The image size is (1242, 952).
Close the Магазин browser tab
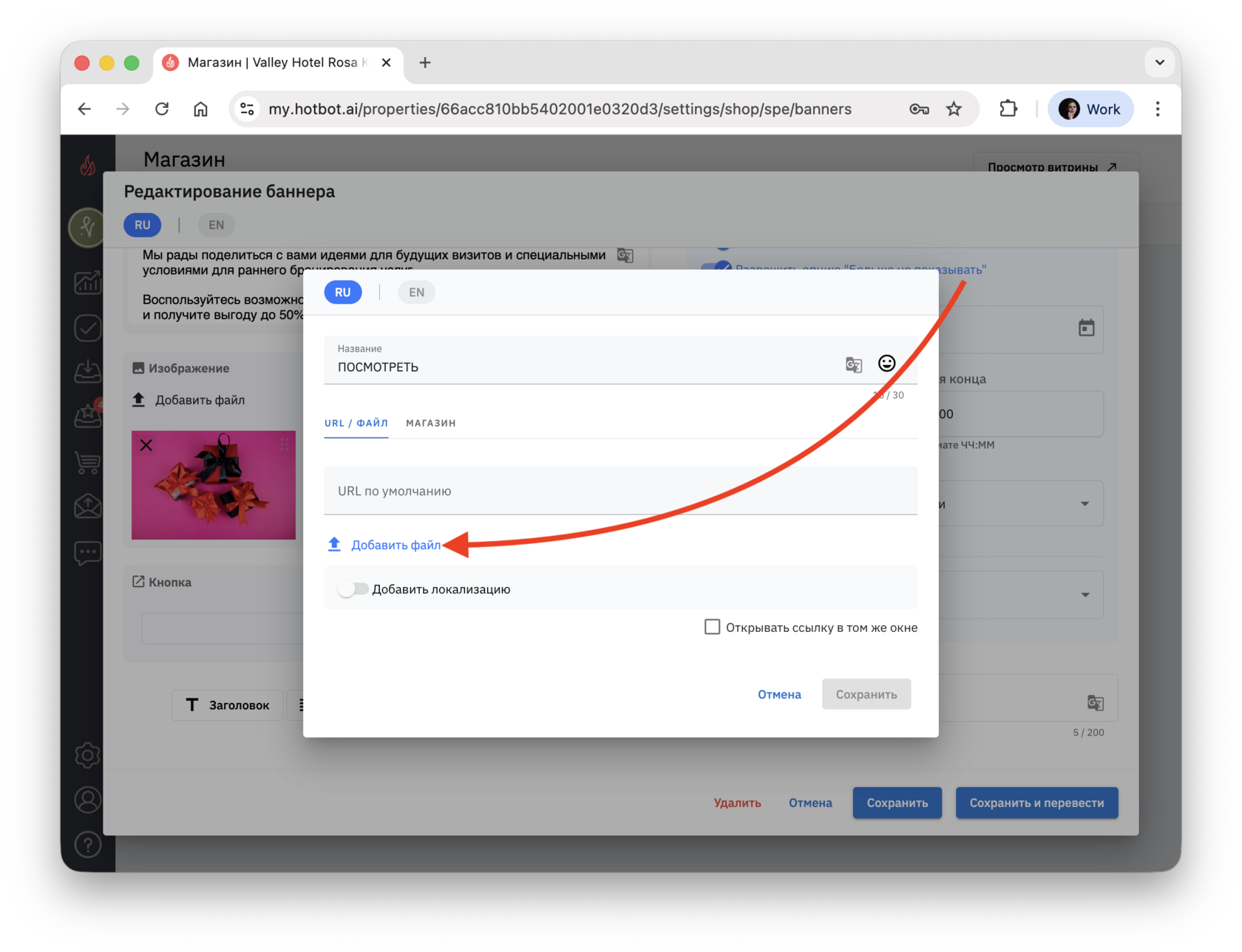pos(386,63)
